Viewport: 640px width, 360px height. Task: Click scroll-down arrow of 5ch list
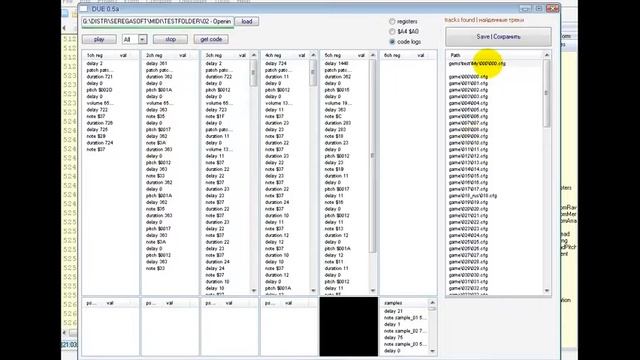pos(373,290)
